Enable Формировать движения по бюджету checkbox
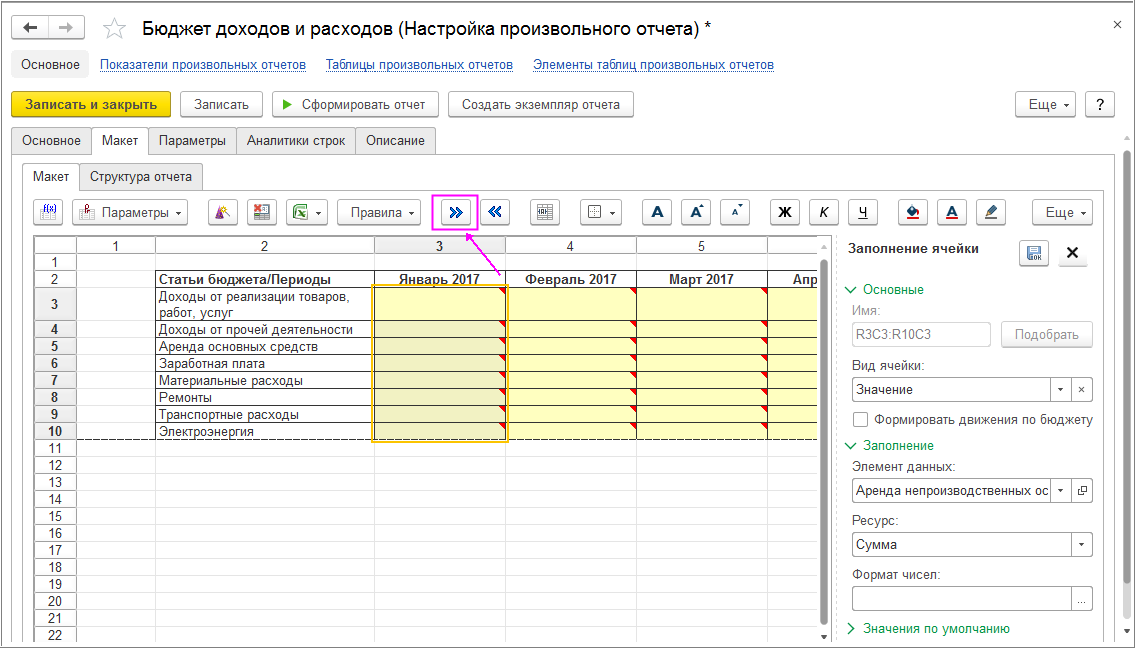1135x648 pixels. click(x=860, y=419)
